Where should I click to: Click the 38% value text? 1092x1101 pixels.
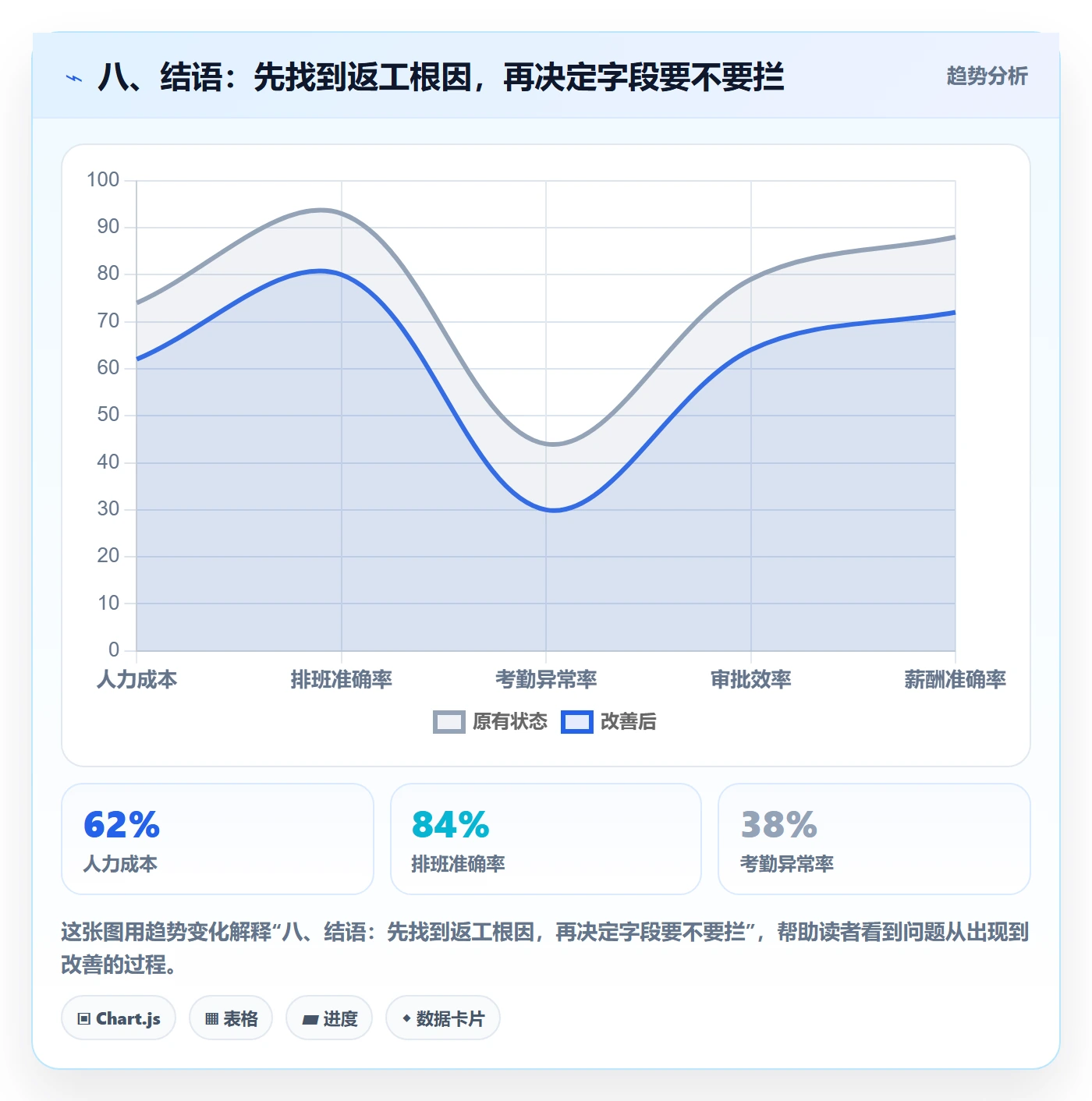779,825
